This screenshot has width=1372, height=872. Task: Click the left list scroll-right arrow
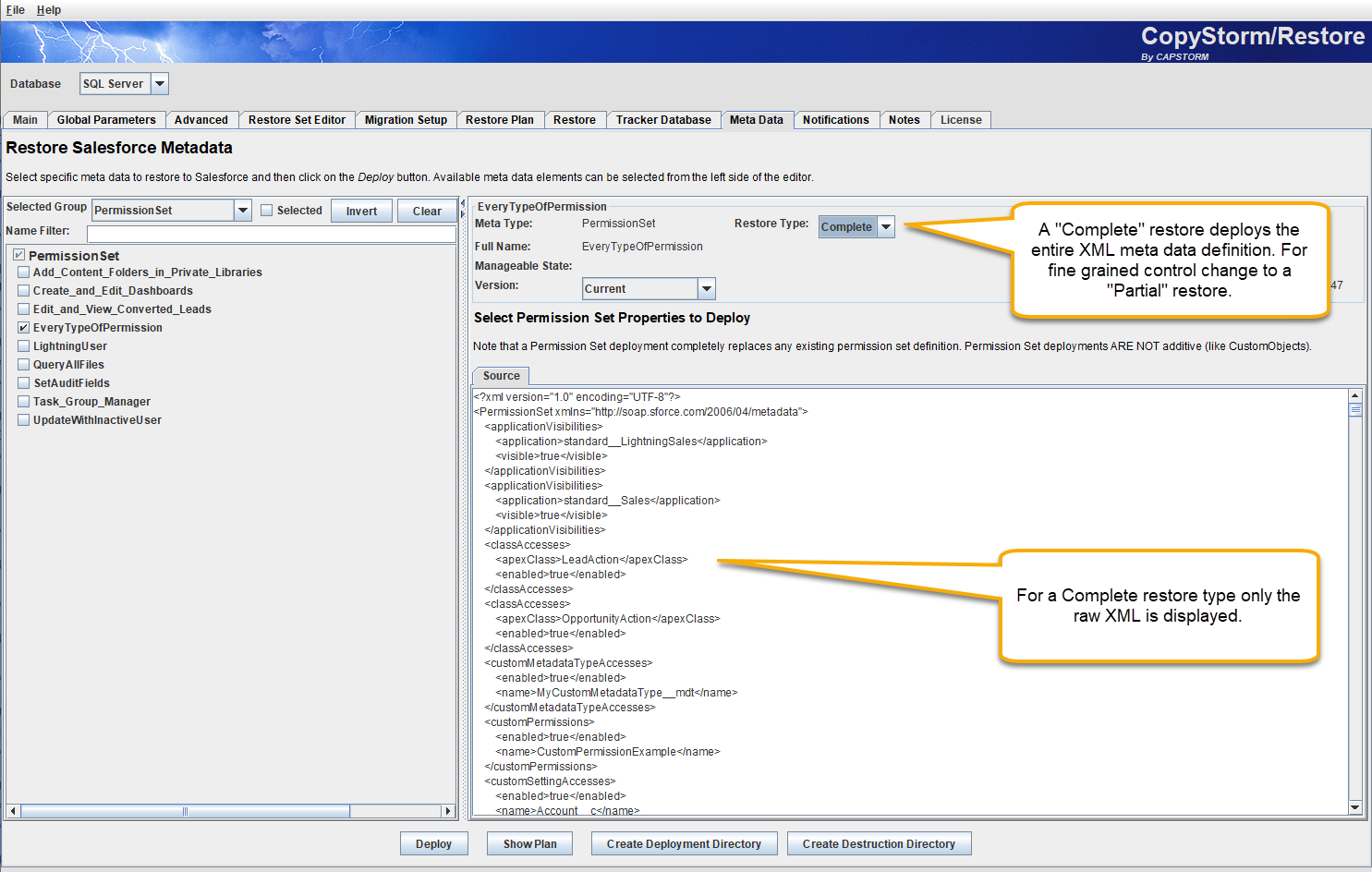point(448,811)
